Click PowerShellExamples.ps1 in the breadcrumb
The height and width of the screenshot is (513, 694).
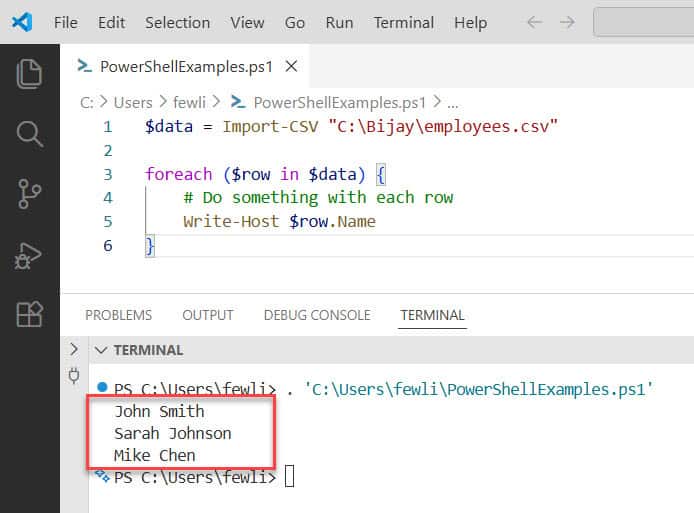tap(339, 103)
